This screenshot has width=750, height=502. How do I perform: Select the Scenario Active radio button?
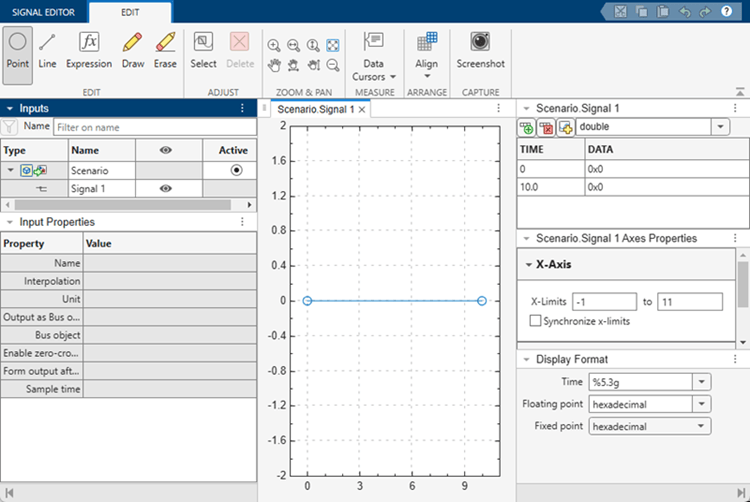[236, 170]
